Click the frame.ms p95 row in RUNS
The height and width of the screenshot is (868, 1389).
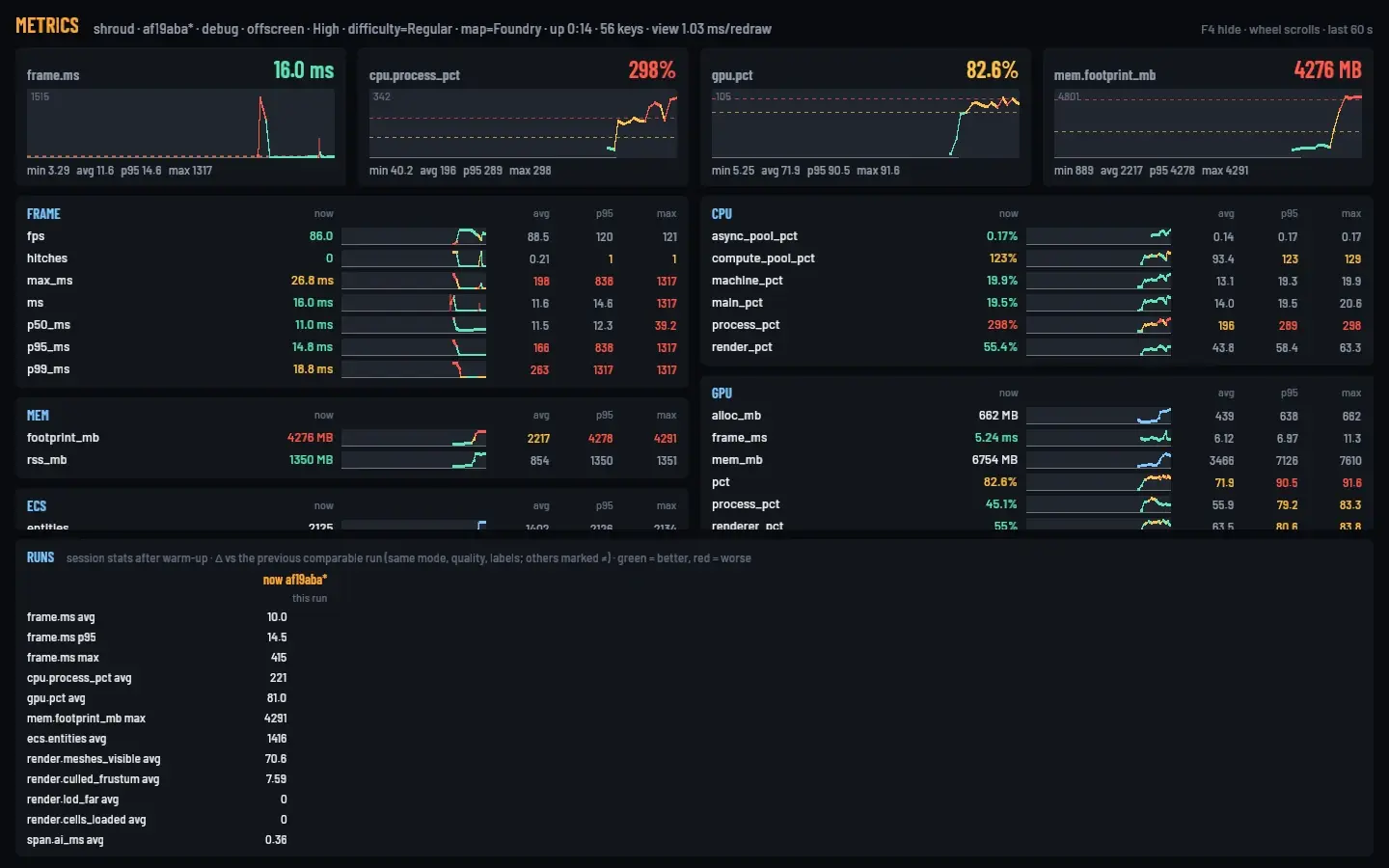coord(157,637)
